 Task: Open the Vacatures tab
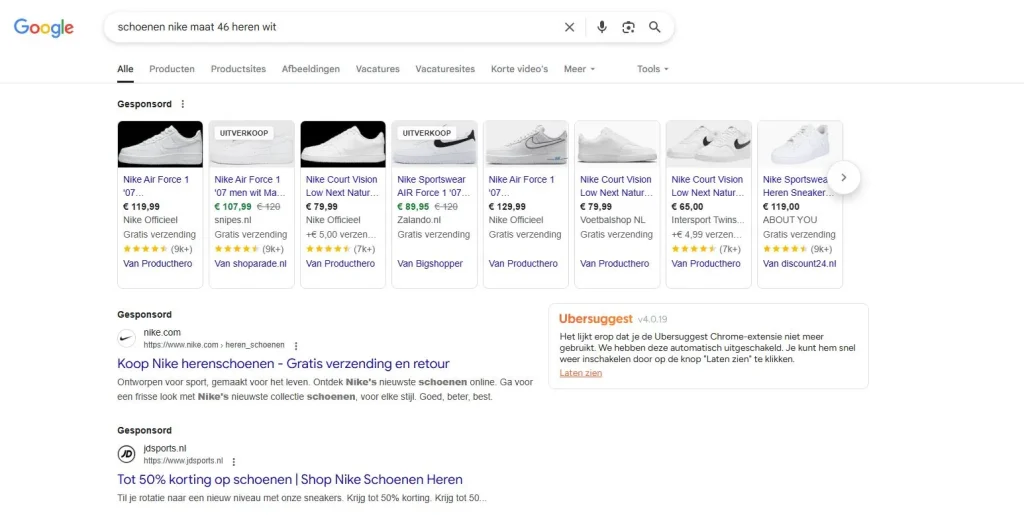click(377, 69)
